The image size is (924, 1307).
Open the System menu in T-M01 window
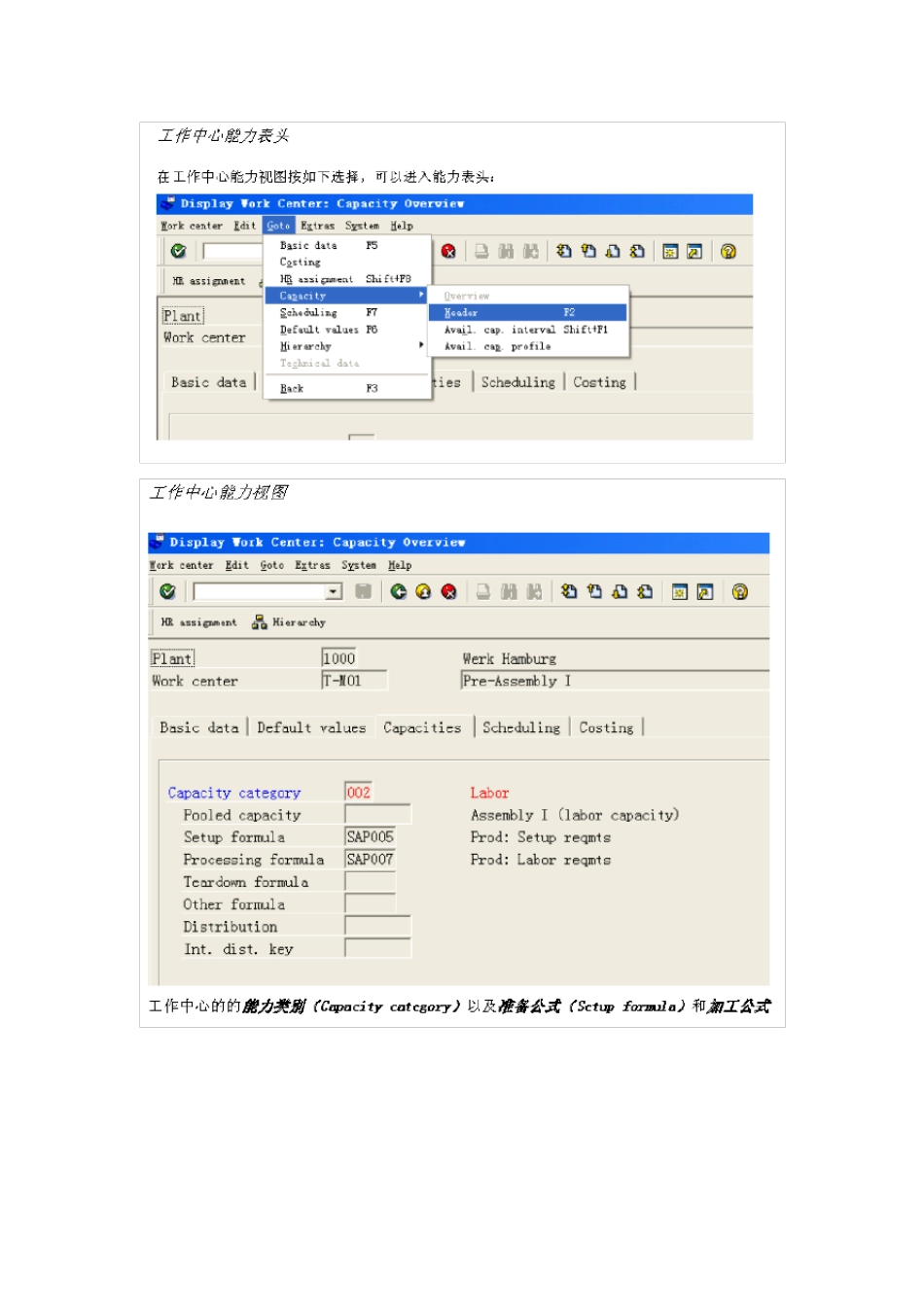coord(359,565)
